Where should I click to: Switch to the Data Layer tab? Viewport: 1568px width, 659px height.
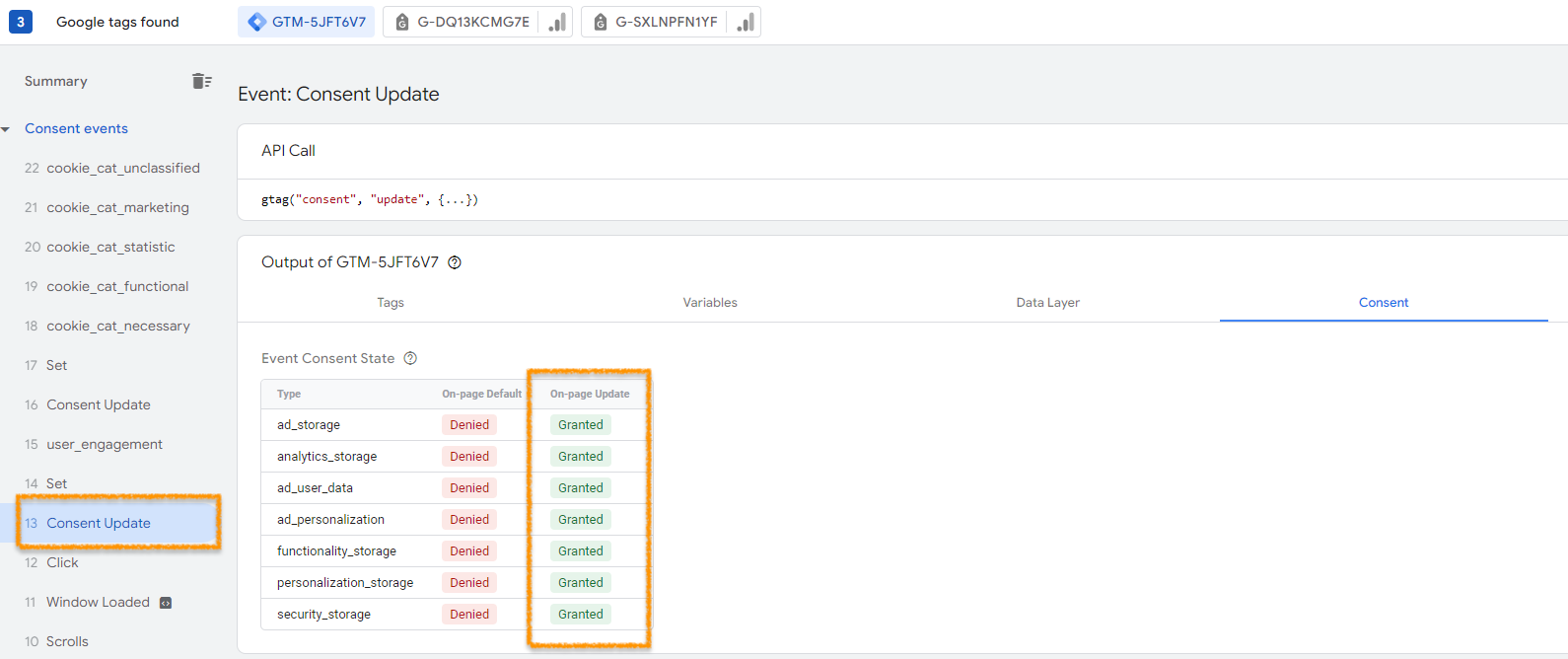pyautogui.click(x=1047, y=303)
